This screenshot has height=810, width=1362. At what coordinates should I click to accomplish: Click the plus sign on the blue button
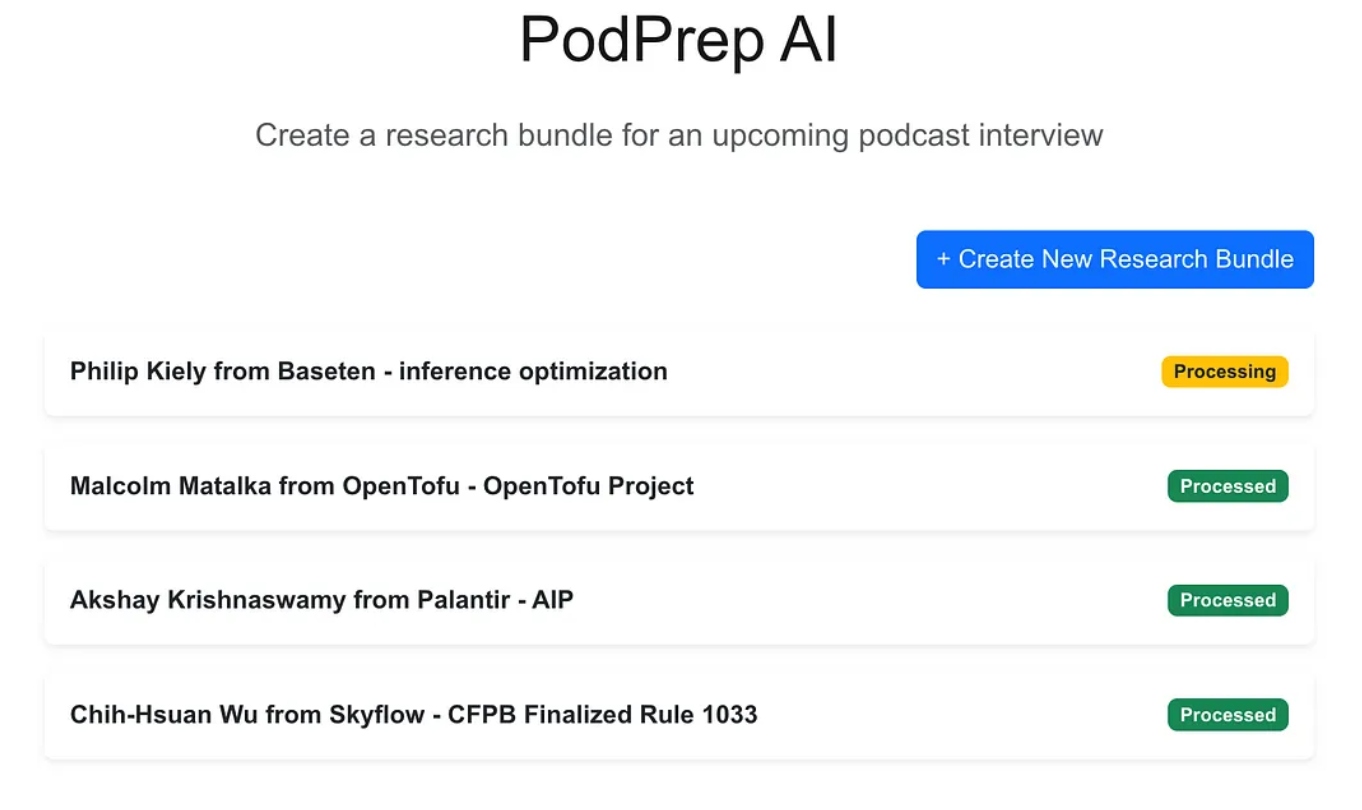[x=943, y=260]
